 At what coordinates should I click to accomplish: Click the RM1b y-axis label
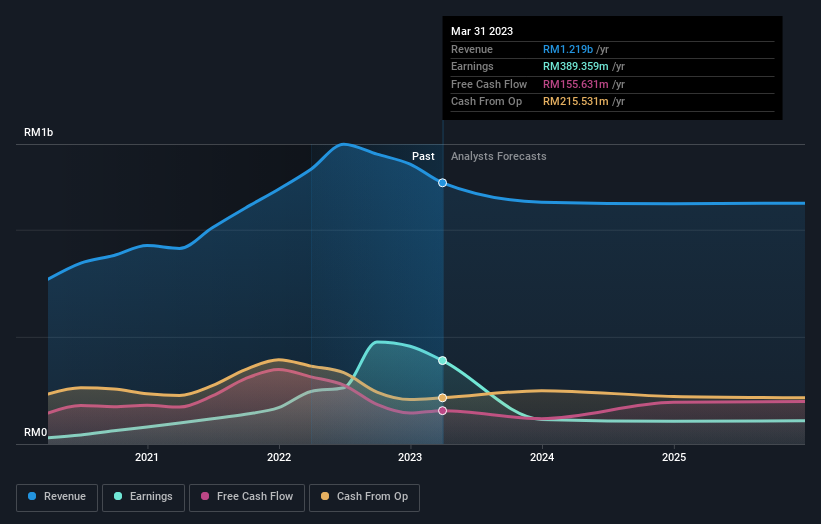[39, 132]
